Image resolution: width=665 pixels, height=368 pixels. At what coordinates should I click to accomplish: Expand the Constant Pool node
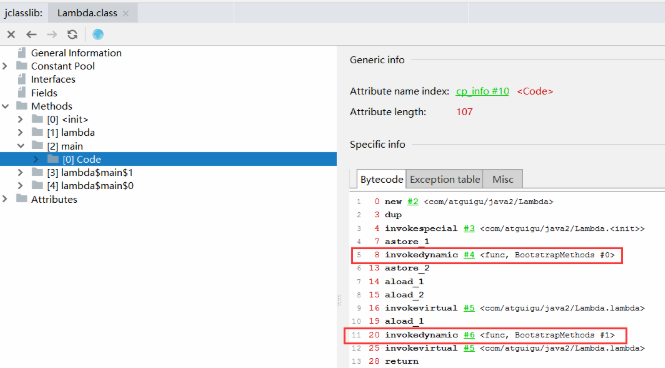[x=5, y=66]
